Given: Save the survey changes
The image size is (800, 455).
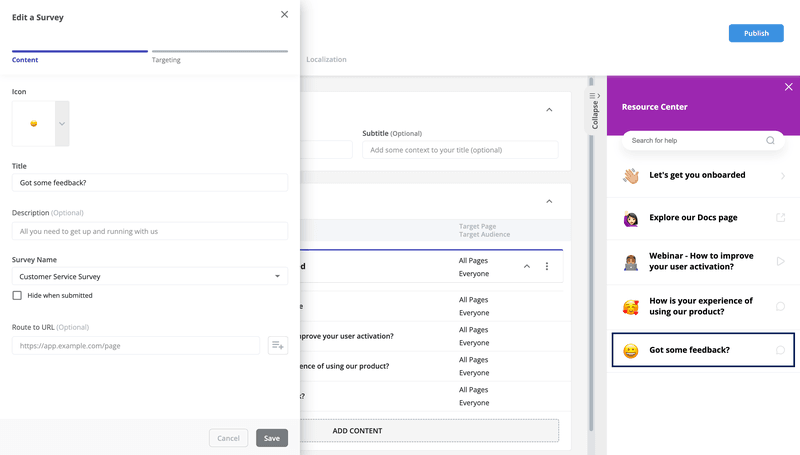Looking at the screenshot, I should coord(271,438).
